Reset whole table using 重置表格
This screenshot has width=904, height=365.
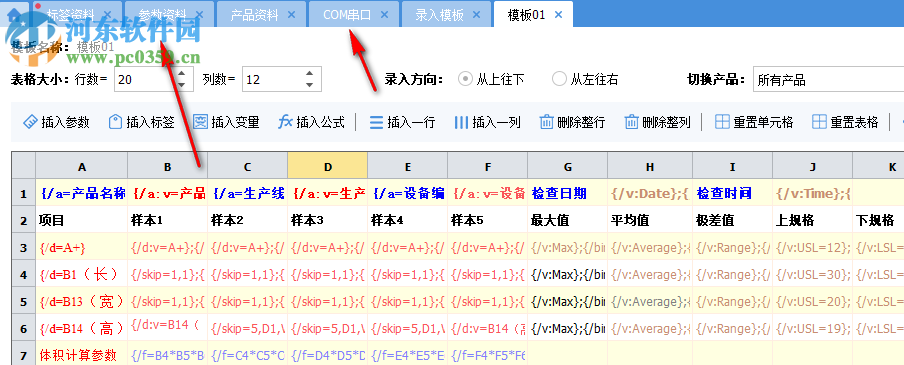tap(845, 122)
